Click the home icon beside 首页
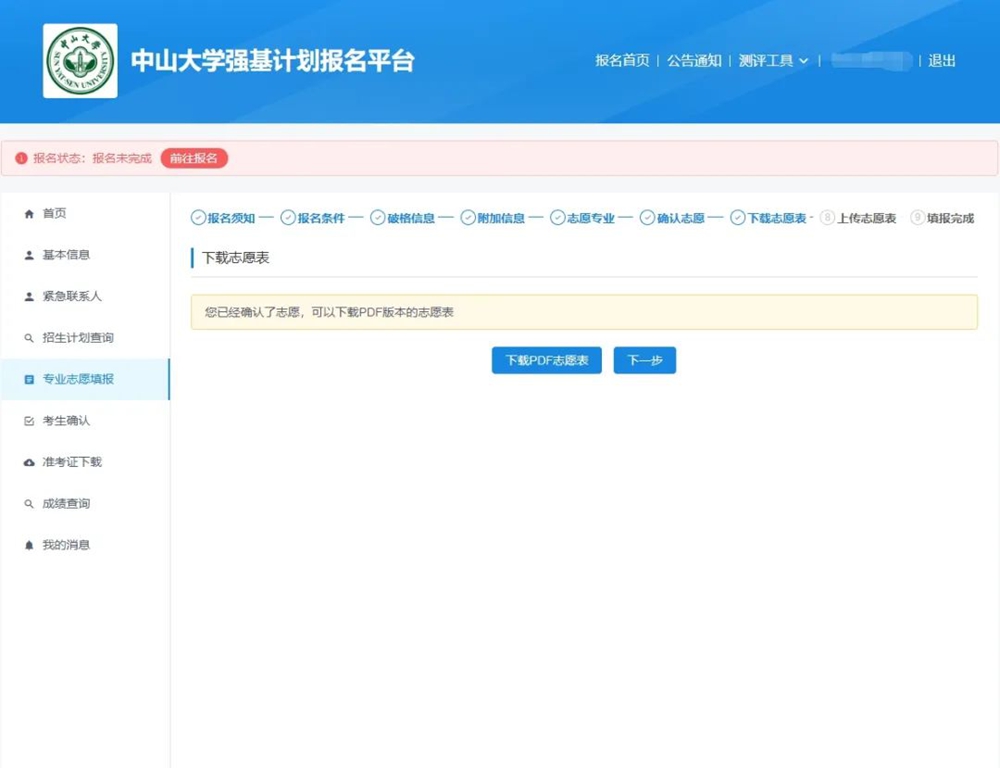Image resolution: width=1000 pixels, height=768 pixels. tap(29, 214)
